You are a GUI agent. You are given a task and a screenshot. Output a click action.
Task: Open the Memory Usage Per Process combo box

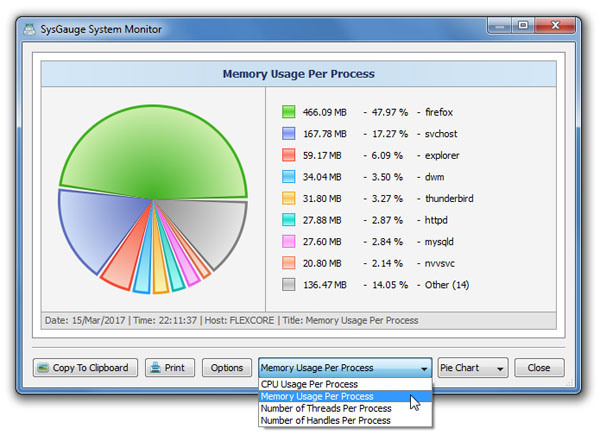coord(345,368)
